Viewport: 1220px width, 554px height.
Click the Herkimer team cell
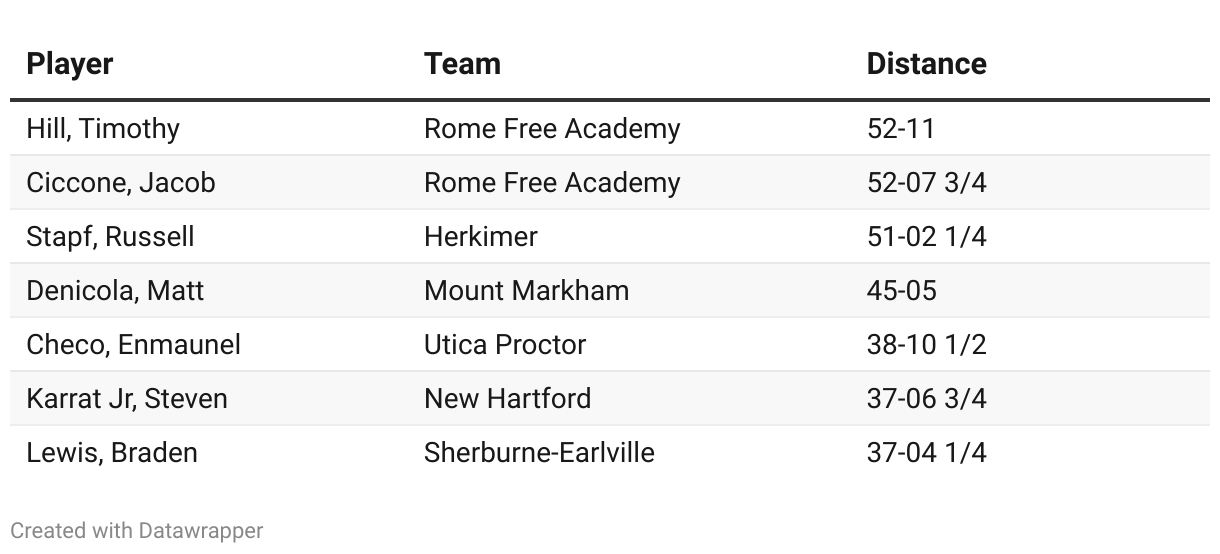click(x=481, y=237)
